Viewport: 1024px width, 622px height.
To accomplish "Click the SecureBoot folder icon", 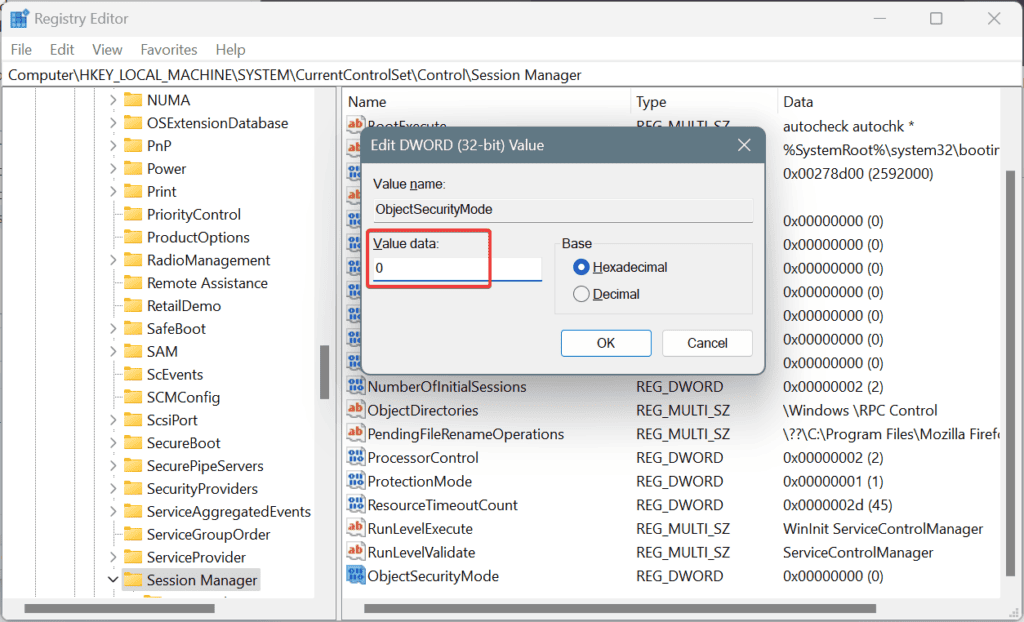I will (133, 443).
